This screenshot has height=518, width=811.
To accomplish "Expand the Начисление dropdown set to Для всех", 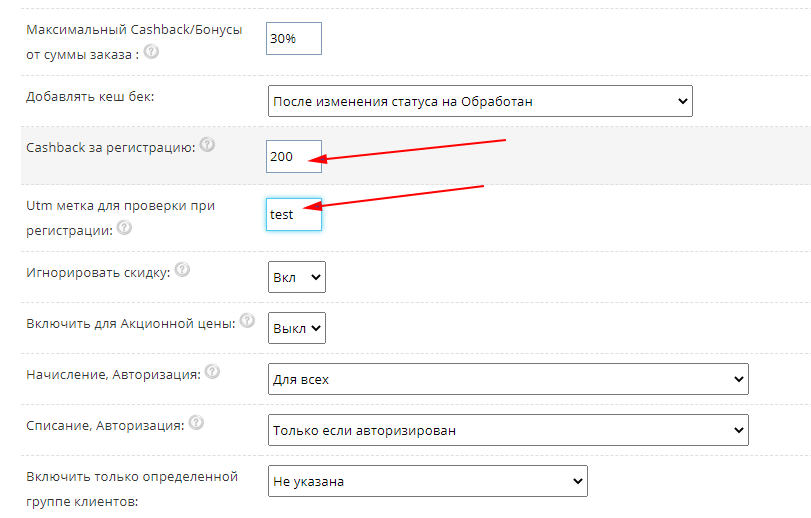I will (508, 380).
